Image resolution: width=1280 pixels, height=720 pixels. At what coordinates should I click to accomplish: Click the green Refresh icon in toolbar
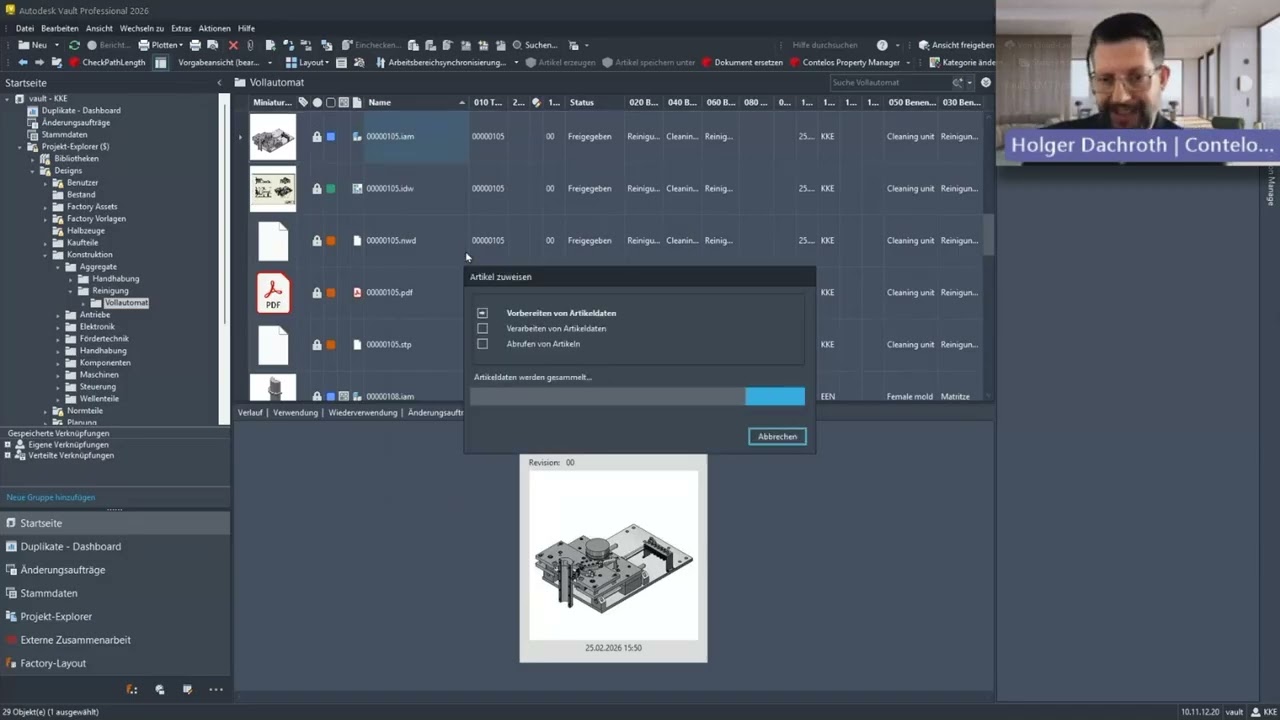coord(74,45)
